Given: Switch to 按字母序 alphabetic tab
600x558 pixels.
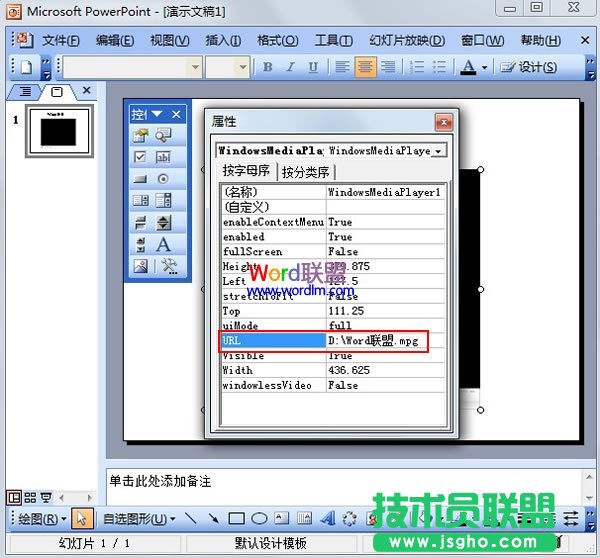Looking at the screenshot, I should pyautogui.click(x=246, y=171).
